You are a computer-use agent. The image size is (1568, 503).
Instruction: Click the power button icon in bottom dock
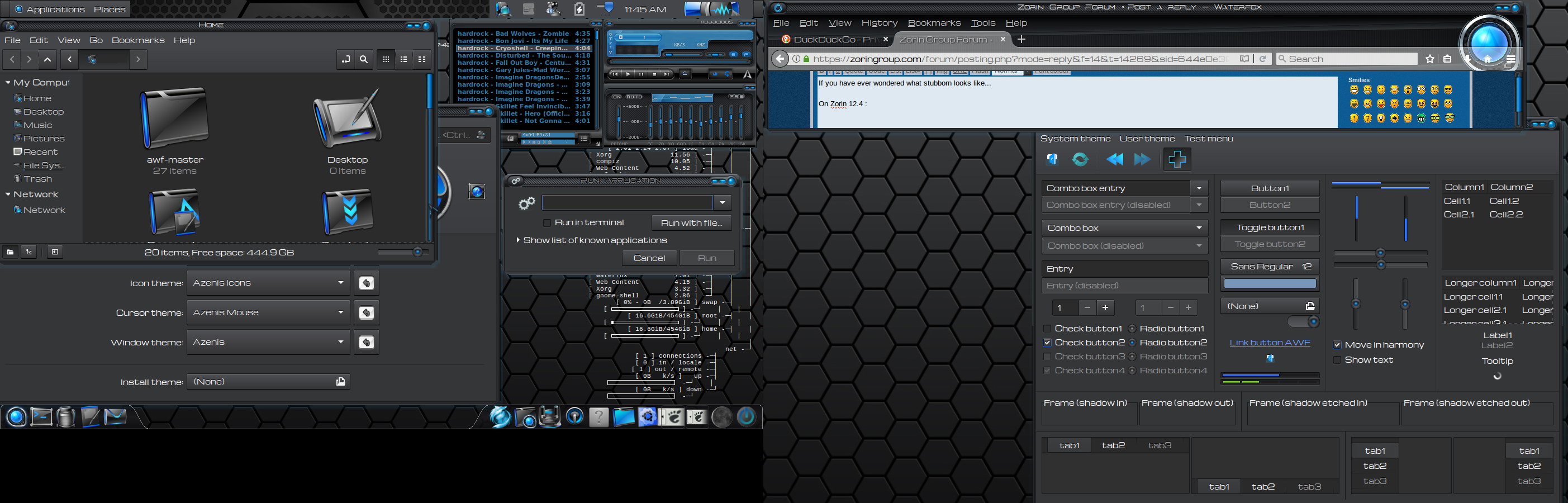coord(746,416)
